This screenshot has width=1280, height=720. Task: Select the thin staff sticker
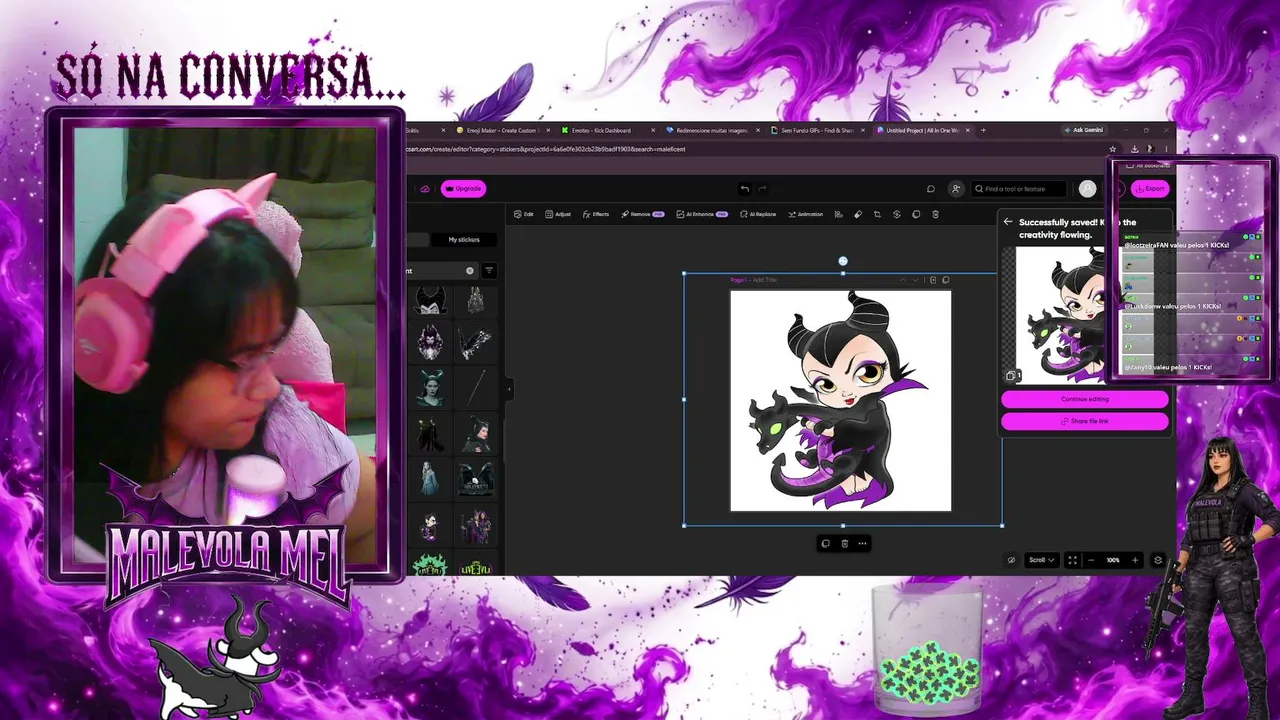[x=476, y=388]
